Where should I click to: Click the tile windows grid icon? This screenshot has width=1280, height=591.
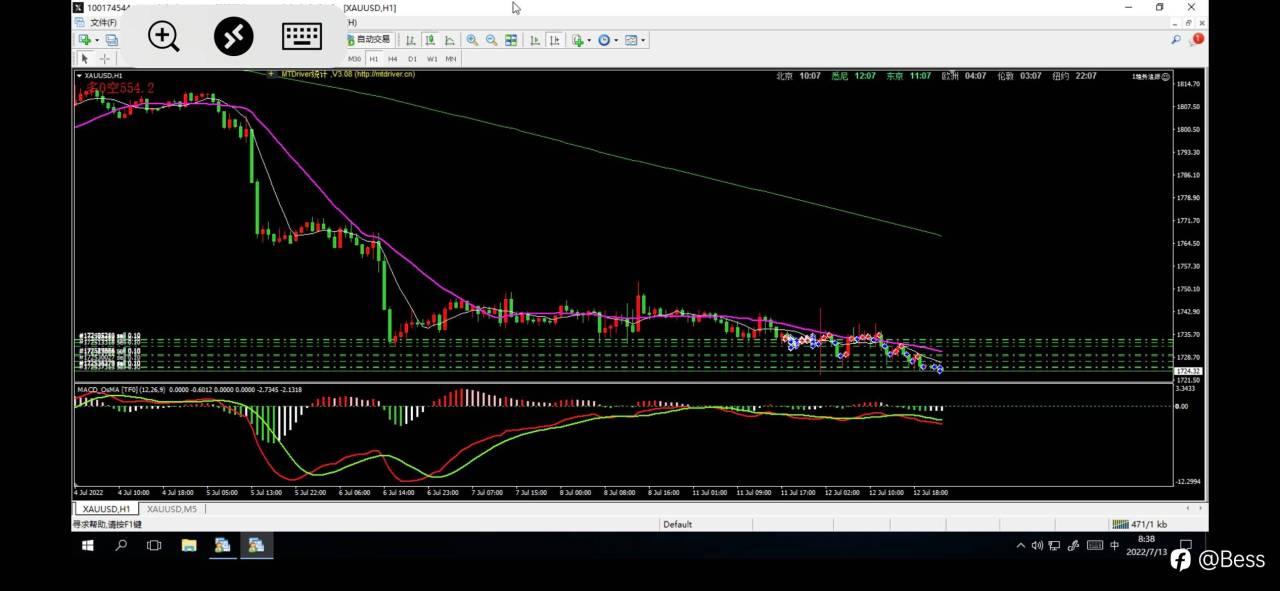click(x=511, y=40)
